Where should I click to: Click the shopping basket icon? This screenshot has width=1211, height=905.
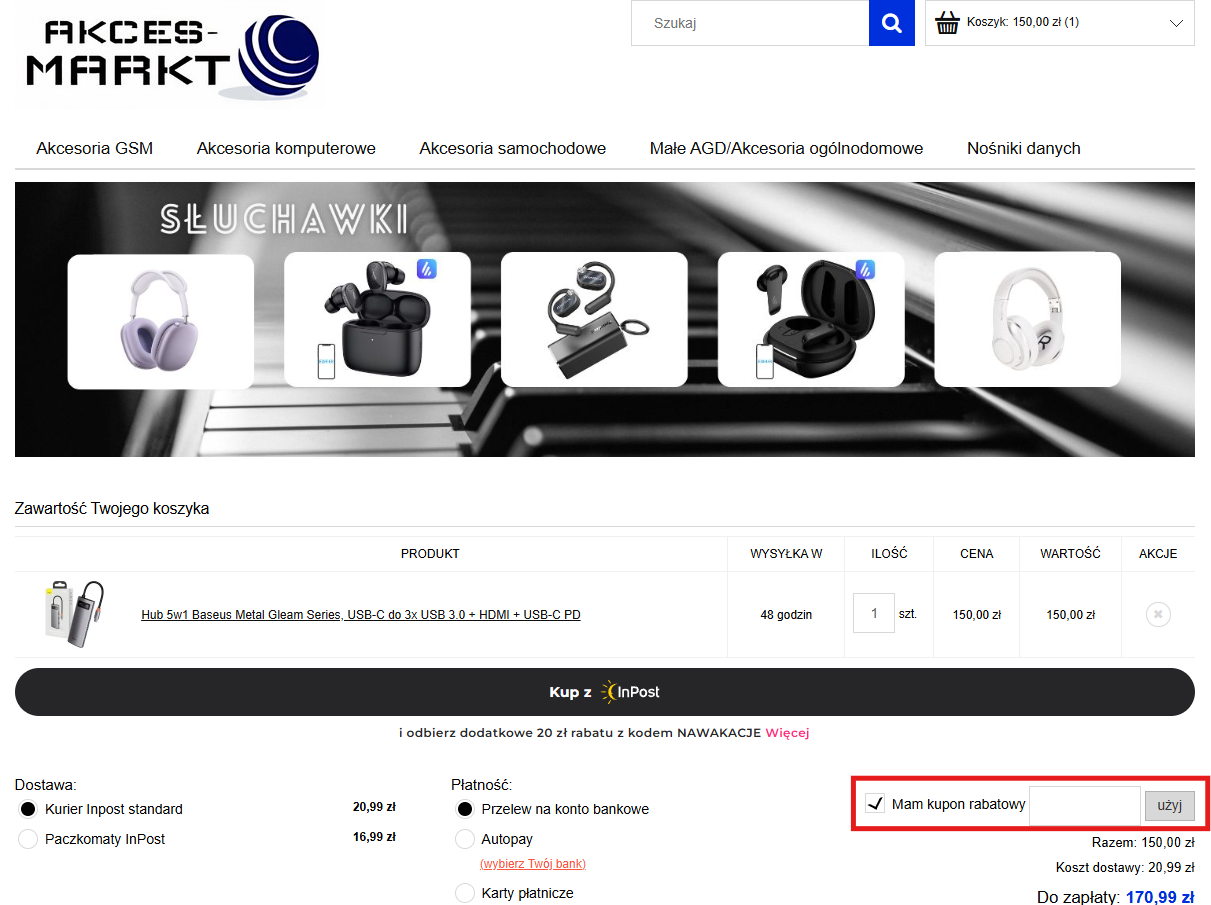pos(947,23)
